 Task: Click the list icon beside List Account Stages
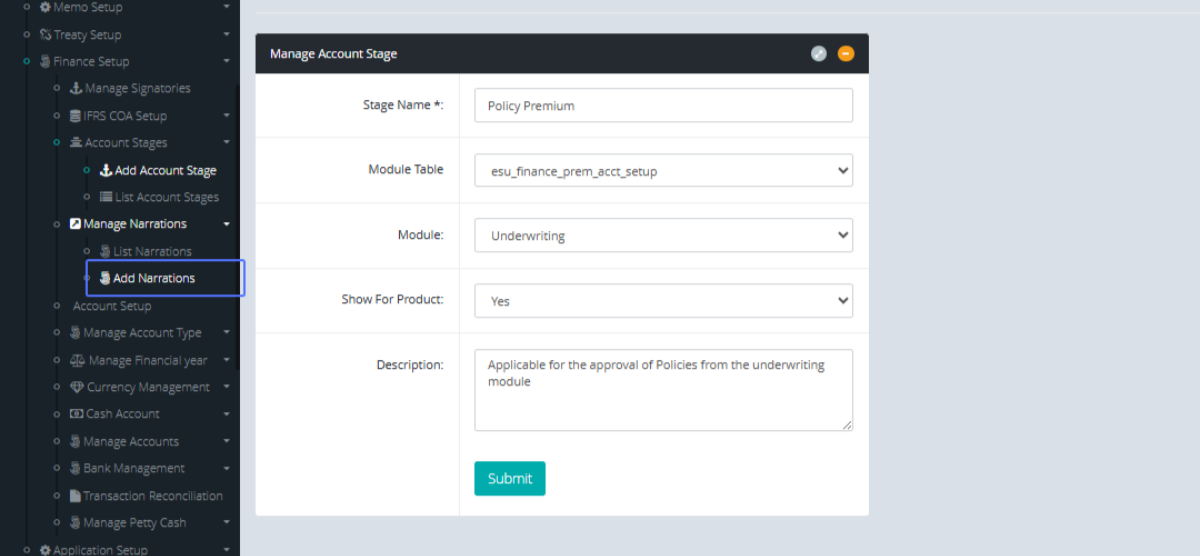(x=106, y=197)
